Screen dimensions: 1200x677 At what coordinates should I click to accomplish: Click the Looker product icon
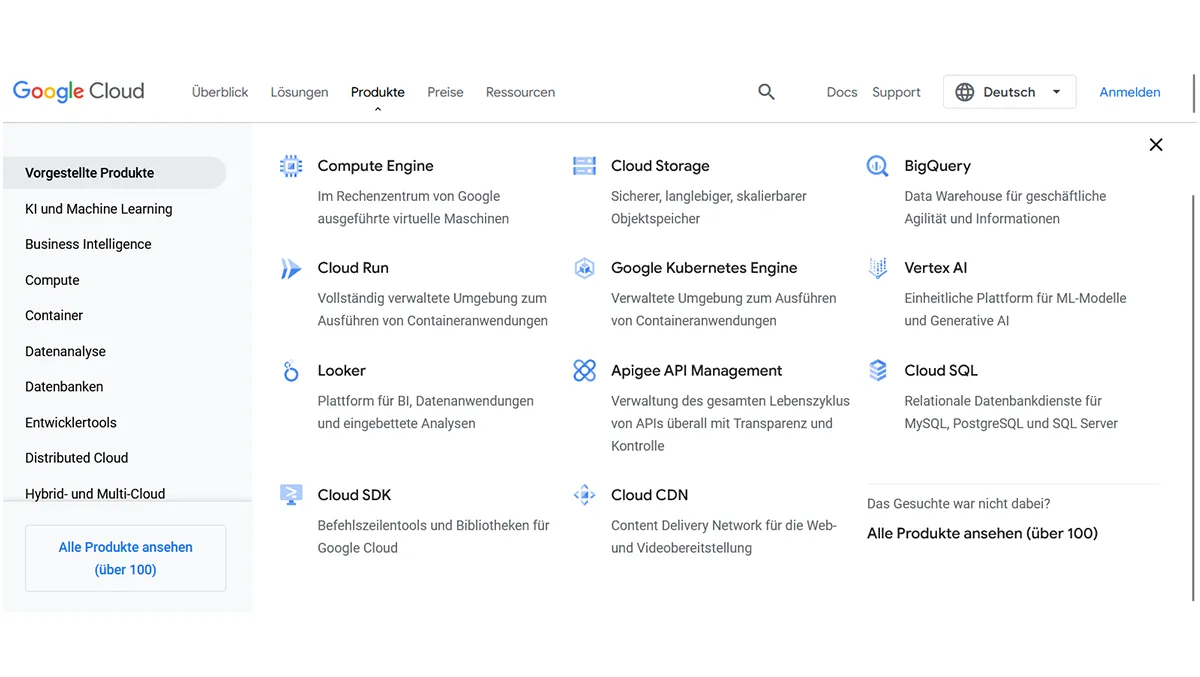click(291, 371)
